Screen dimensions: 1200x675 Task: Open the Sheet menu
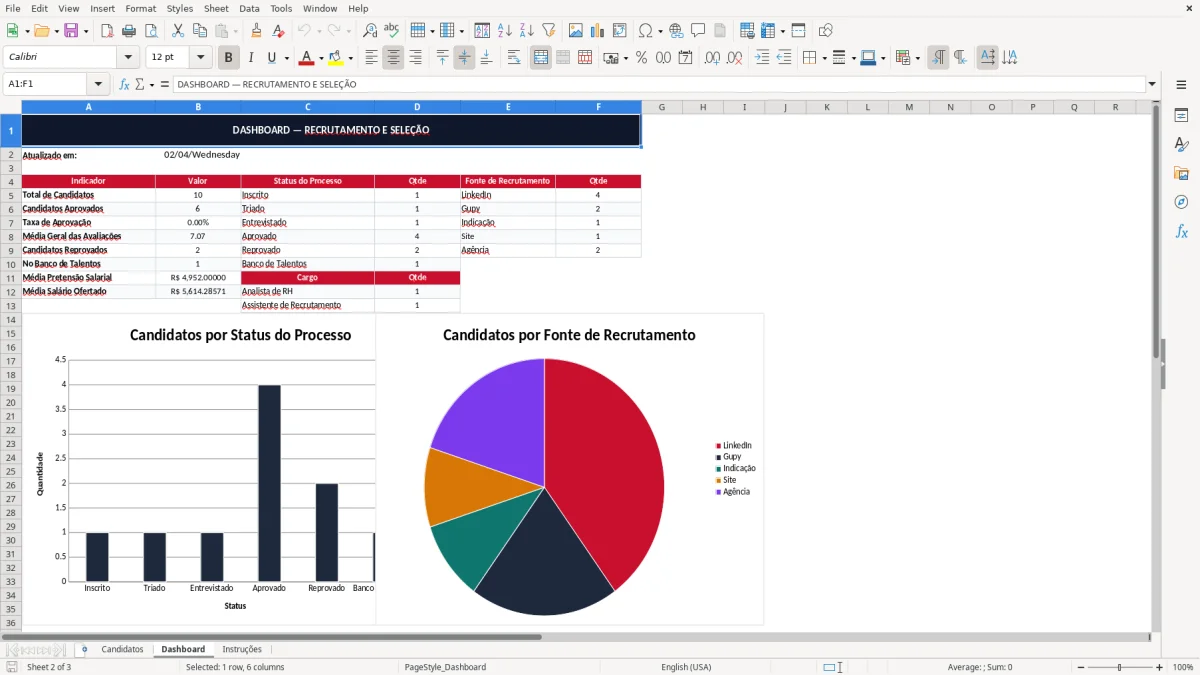pos(216,8)
